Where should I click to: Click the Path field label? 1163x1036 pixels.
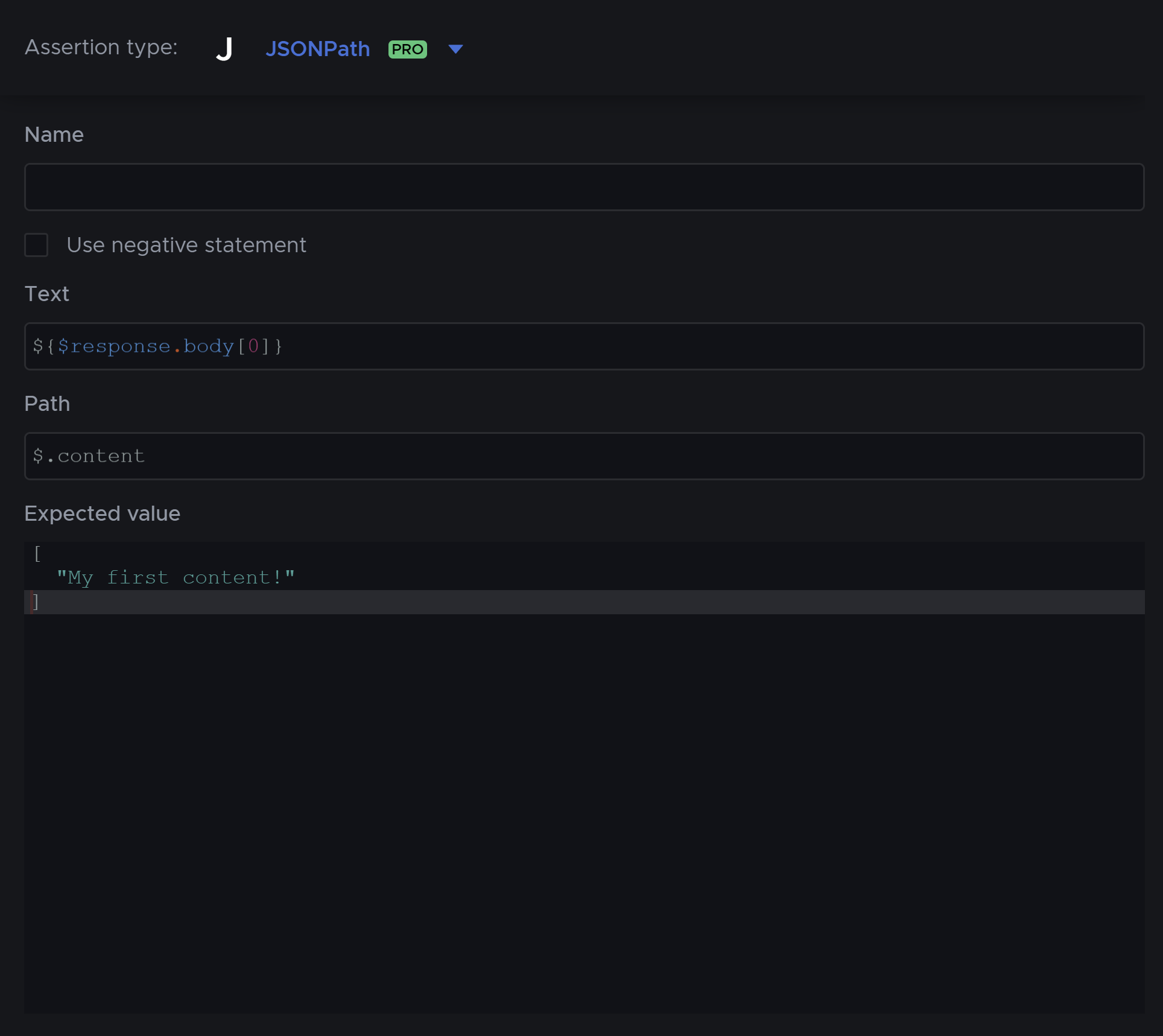pos(47,404)
